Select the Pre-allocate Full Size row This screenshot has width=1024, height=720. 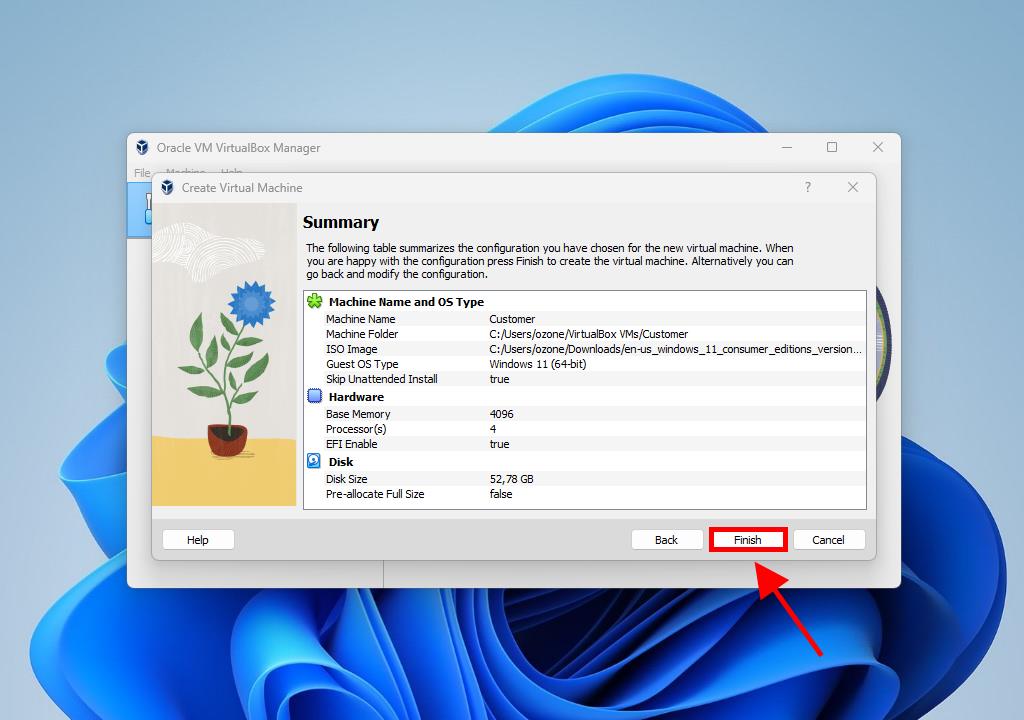click(x=584, y=494)
